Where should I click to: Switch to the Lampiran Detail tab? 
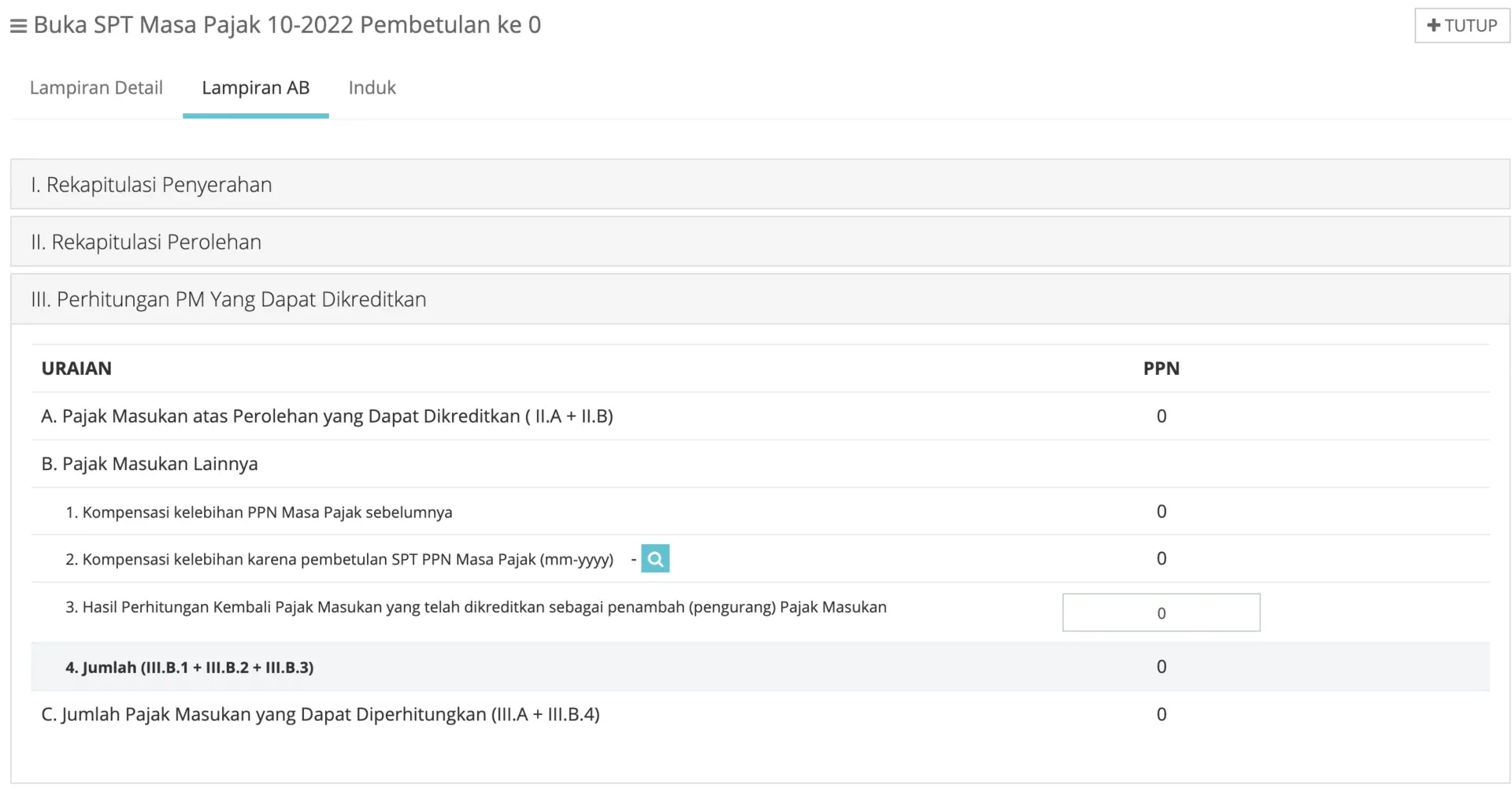coord(96,87)
